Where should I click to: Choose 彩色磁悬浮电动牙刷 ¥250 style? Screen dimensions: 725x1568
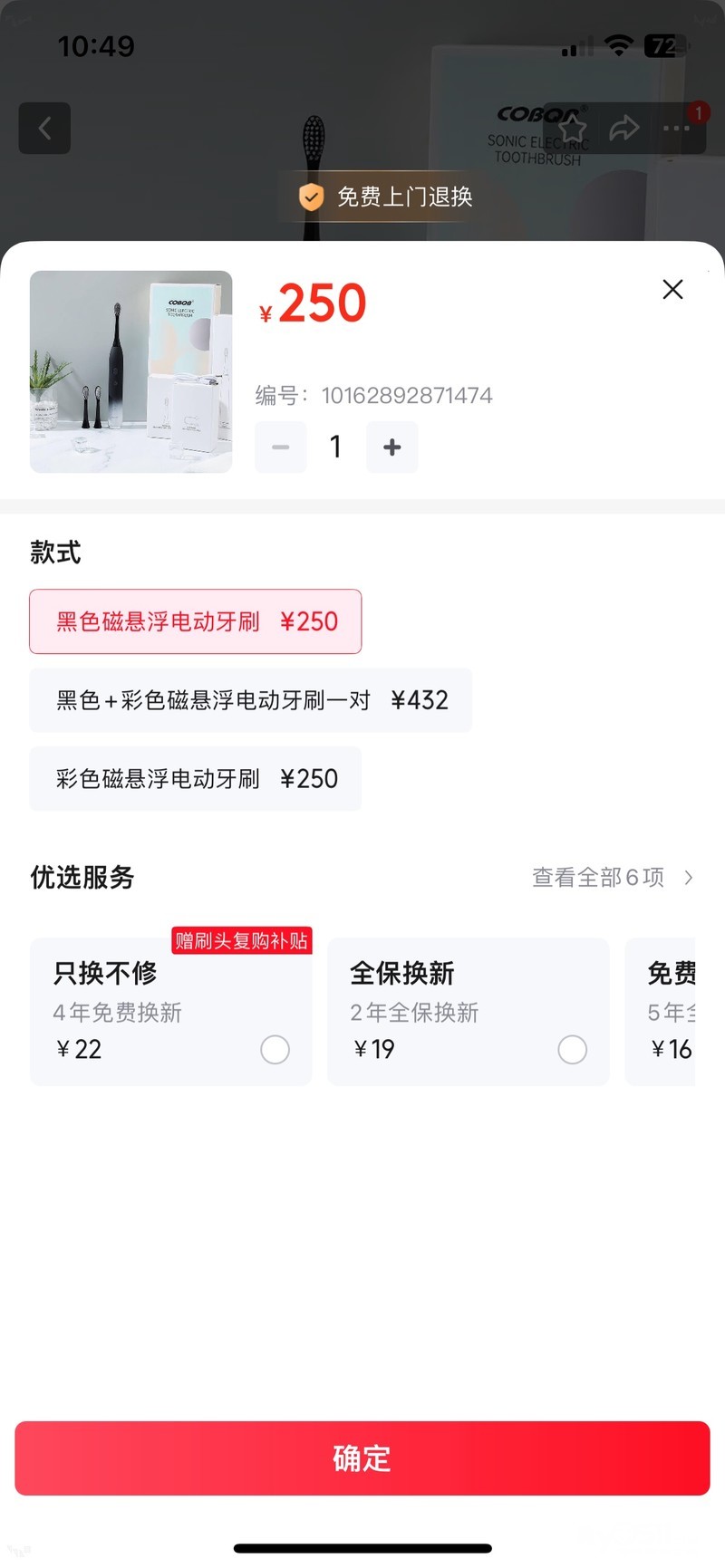pyautogui.click(x=196, y=779)
